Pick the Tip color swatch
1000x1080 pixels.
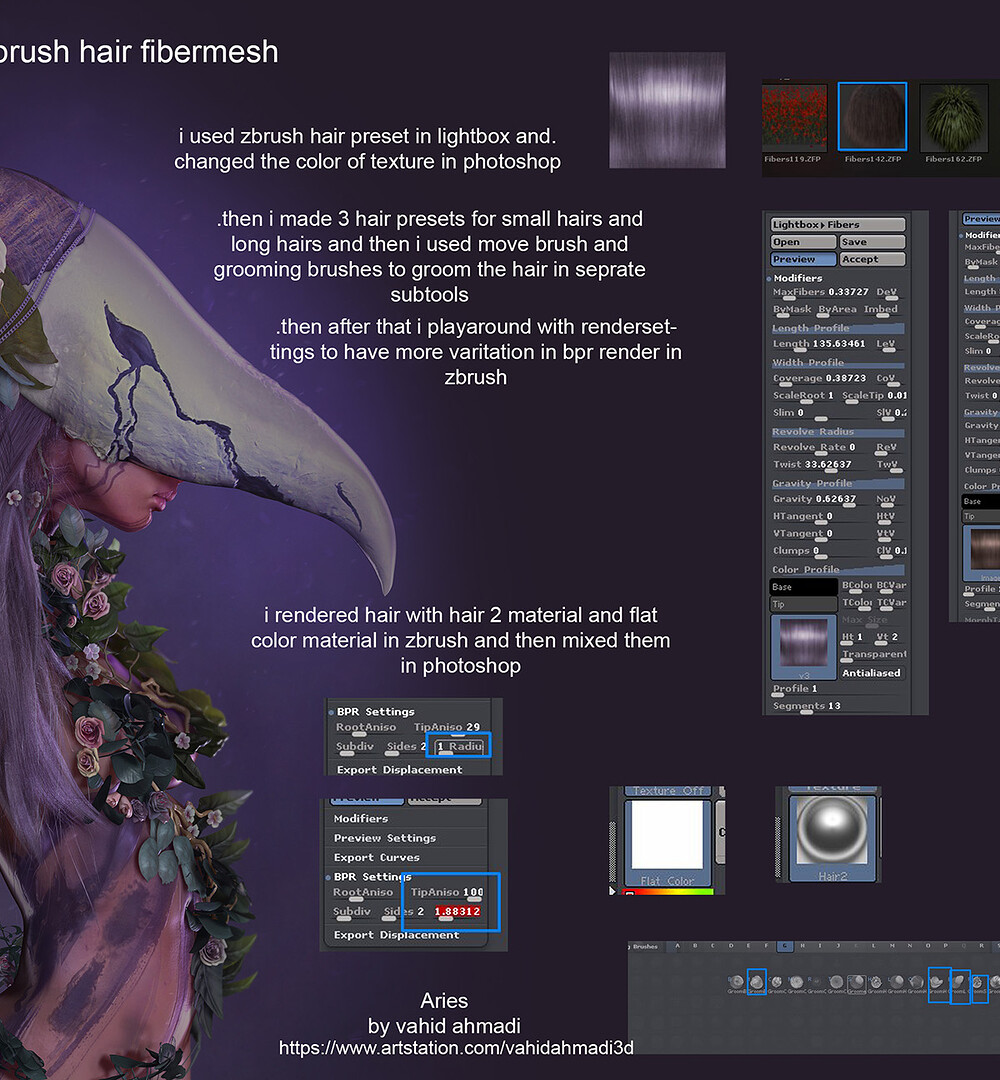803,604
